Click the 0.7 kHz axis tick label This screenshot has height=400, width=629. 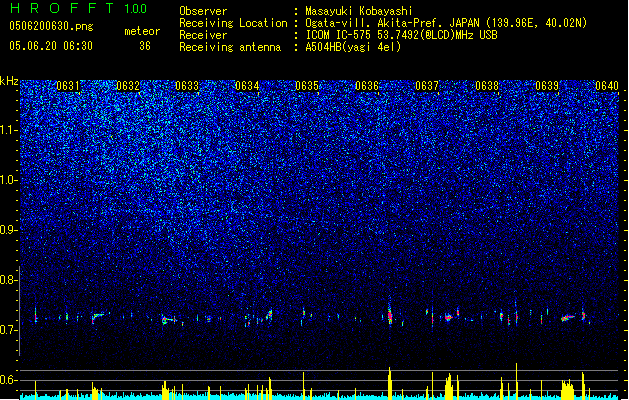coord(8,330)
